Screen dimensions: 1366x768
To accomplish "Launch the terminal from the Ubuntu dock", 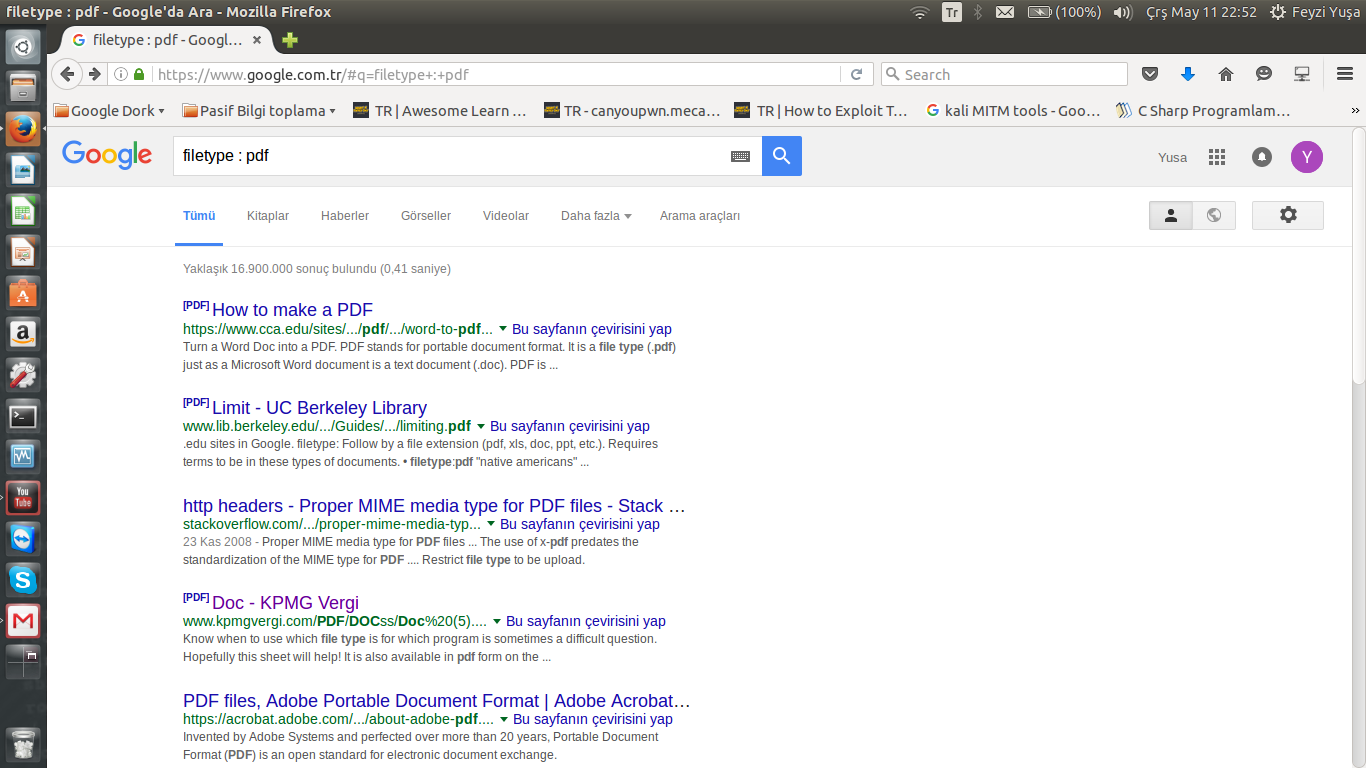I will [x=23, y=416].
